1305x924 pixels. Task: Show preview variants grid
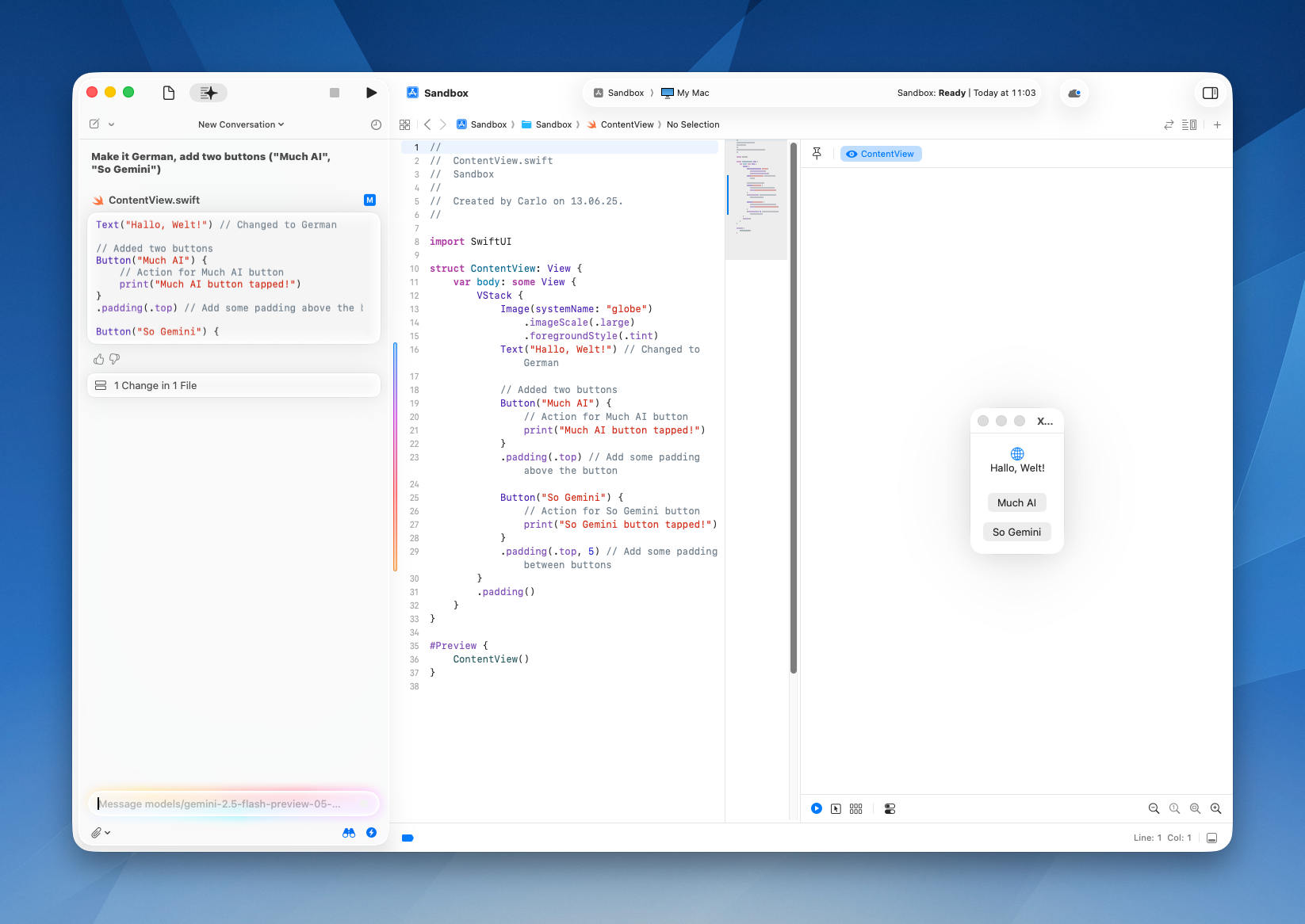point(856,808)
